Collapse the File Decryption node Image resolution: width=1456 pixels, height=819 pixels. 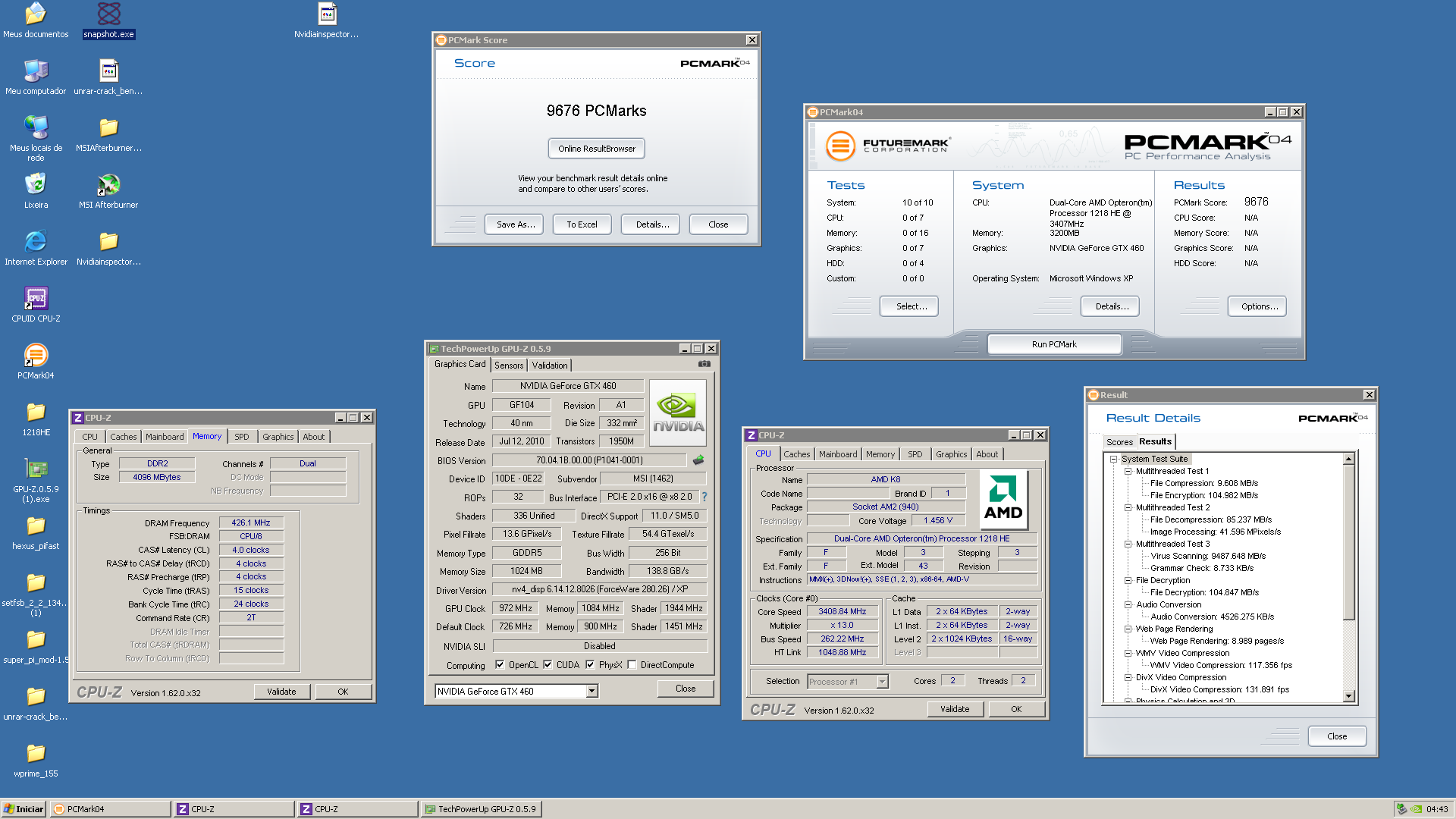tap(1128, 580)
